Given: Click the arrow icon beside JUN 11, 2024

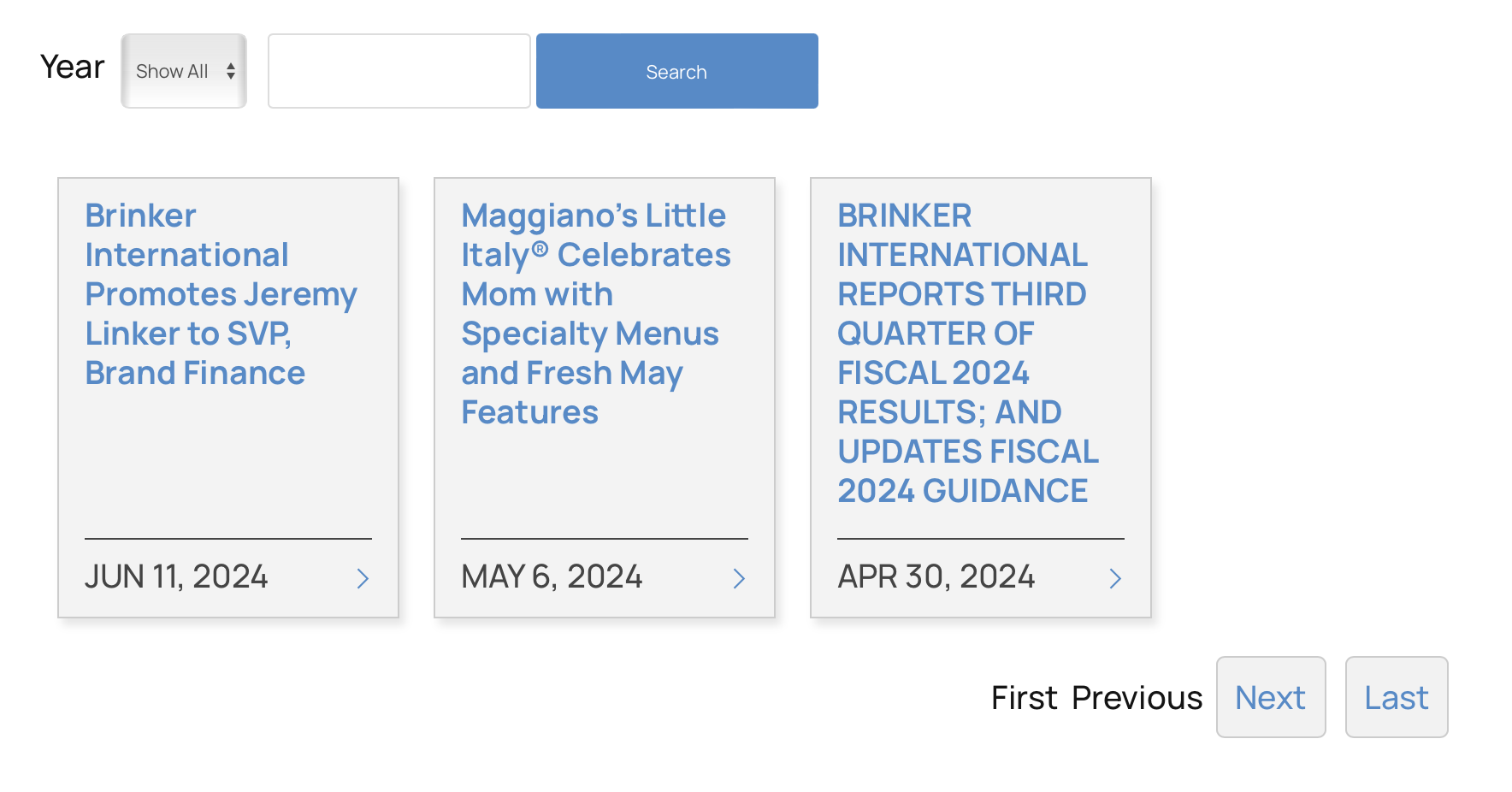Looking at the screenshot, I should click(x=363, y=579).
